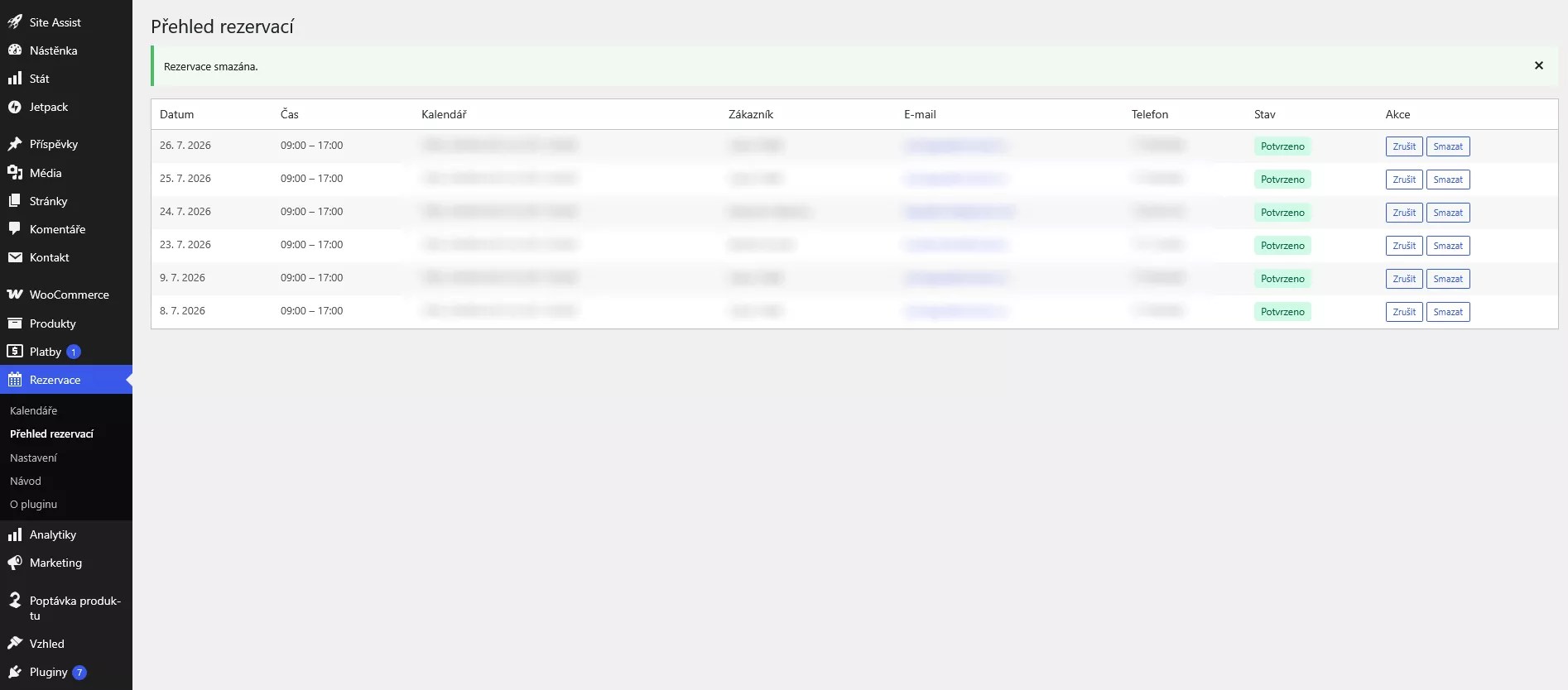Open the Analytiky chart icon
Image resolution: width=1568 pixels, height=690 pixels.
[x=15, y=534]
